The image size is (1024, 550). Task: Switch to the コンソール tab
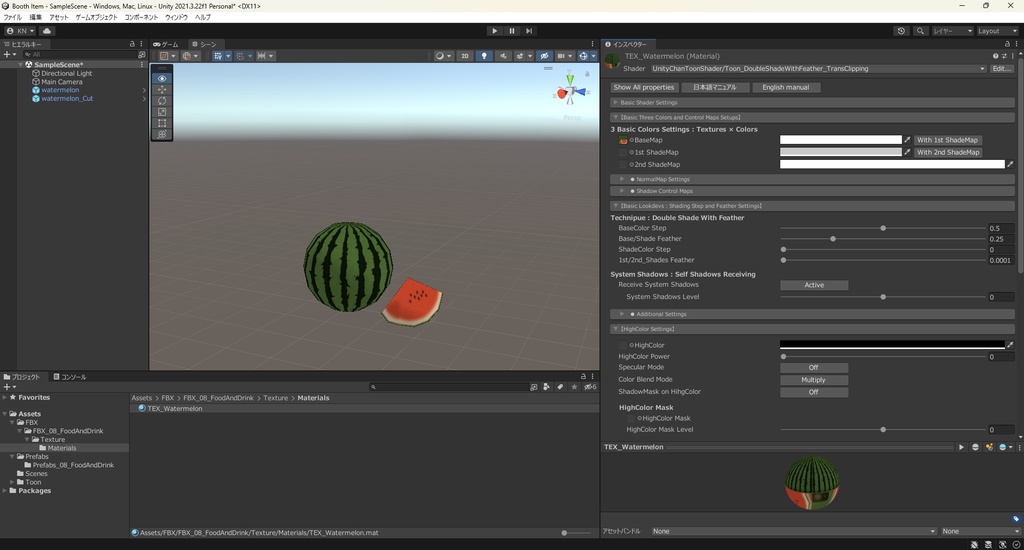tap(70, 377)
